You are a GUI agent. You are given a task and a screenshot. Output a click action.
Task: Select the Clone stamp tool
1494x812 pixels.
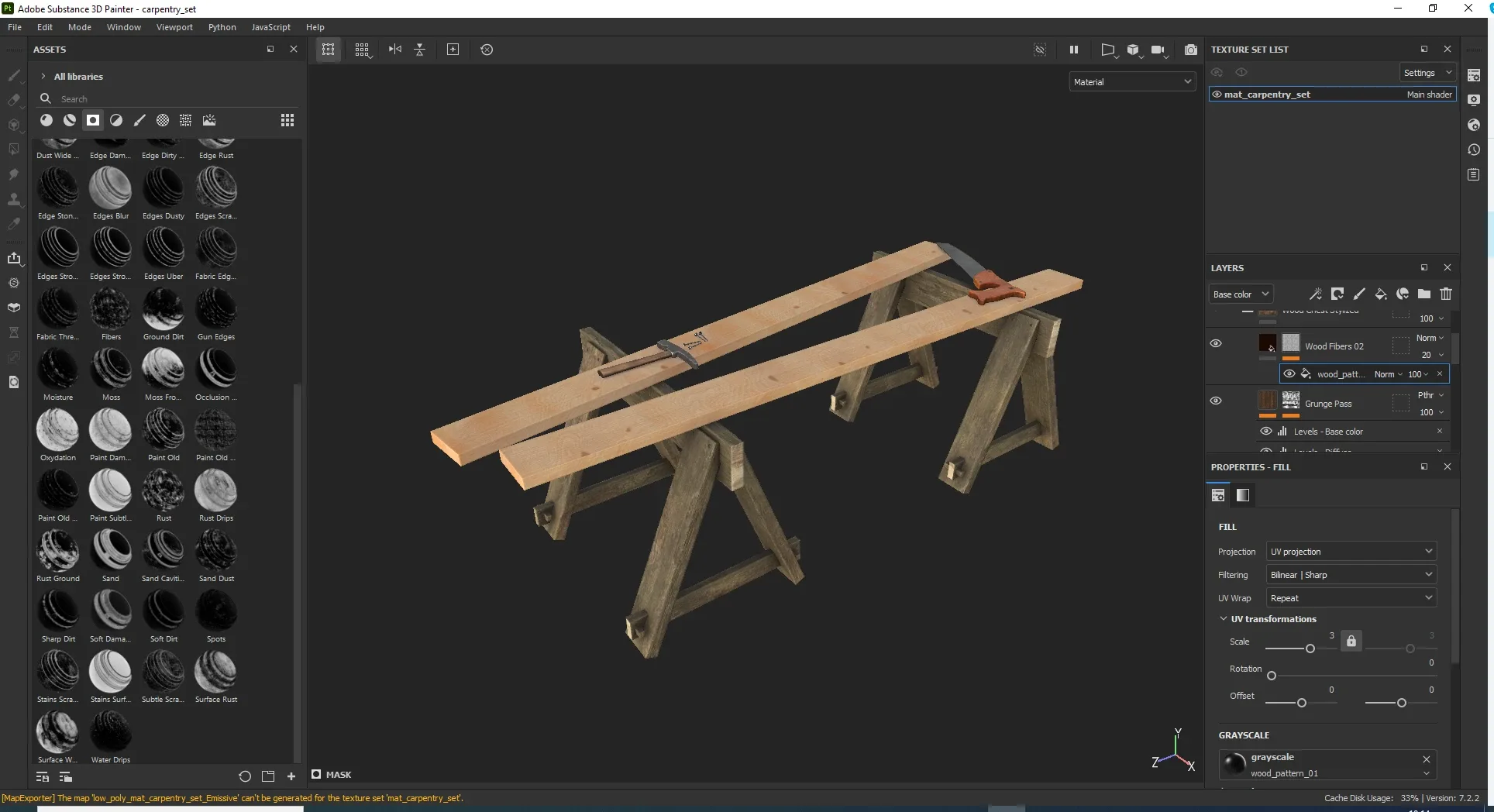[14, 199]
